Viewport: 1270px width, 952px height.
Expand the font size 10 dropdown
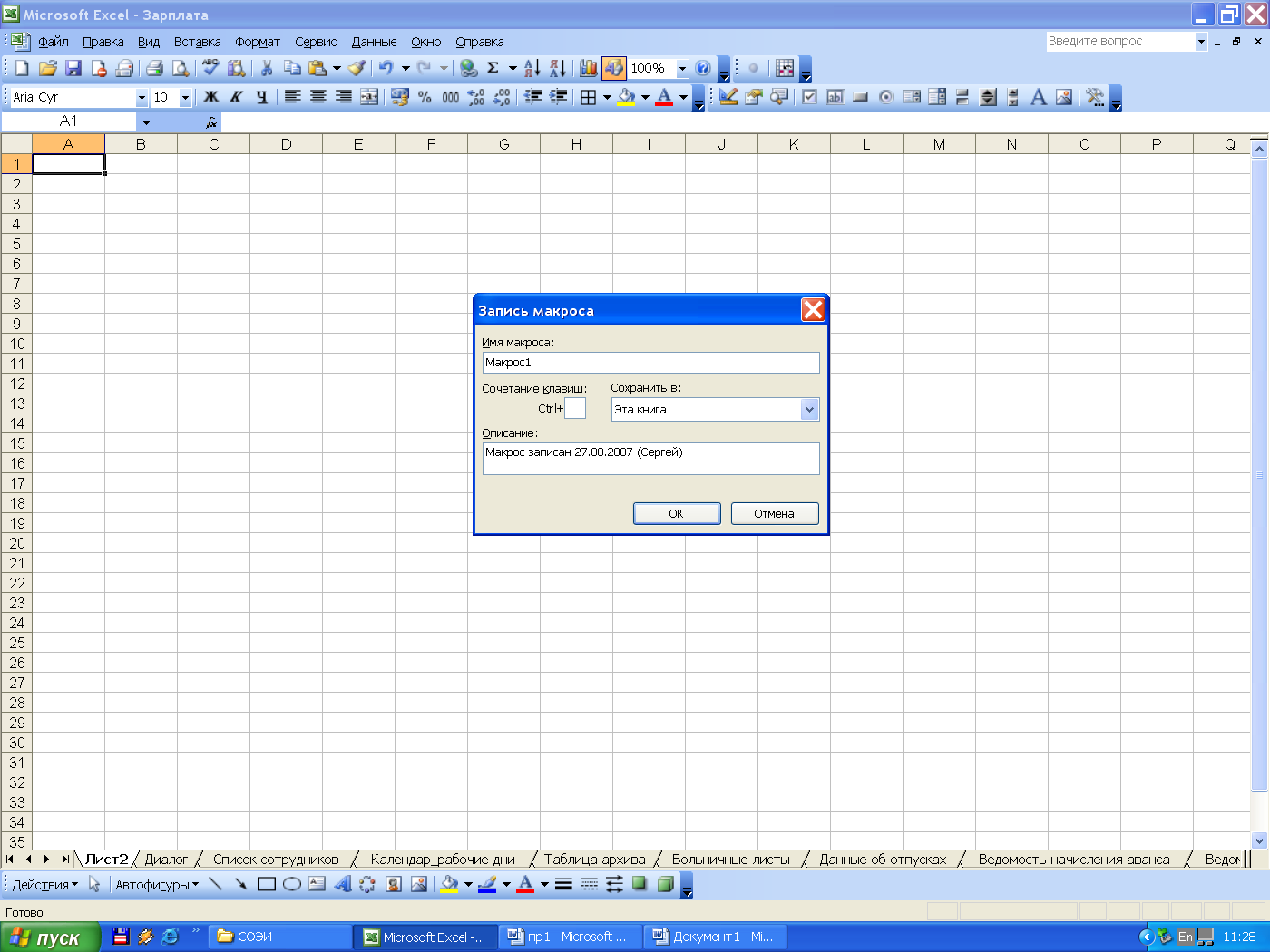185,97
